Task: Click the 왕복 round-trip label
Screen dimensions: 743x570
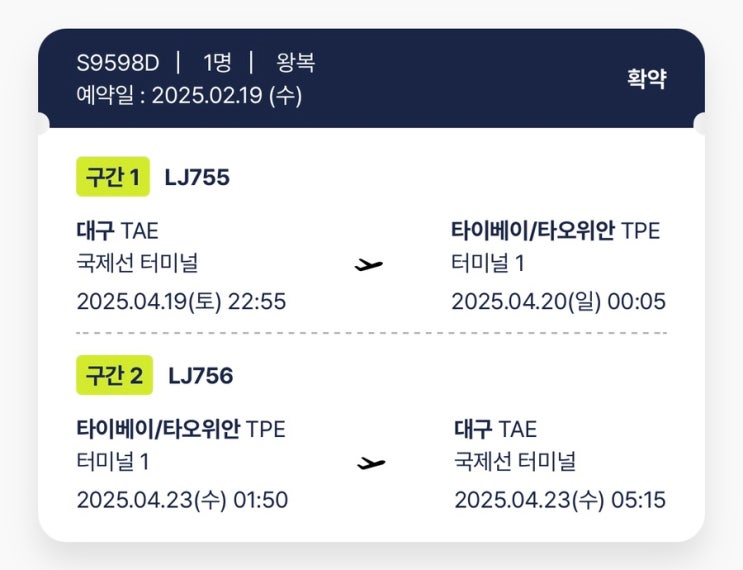Action: coord(295,63)
